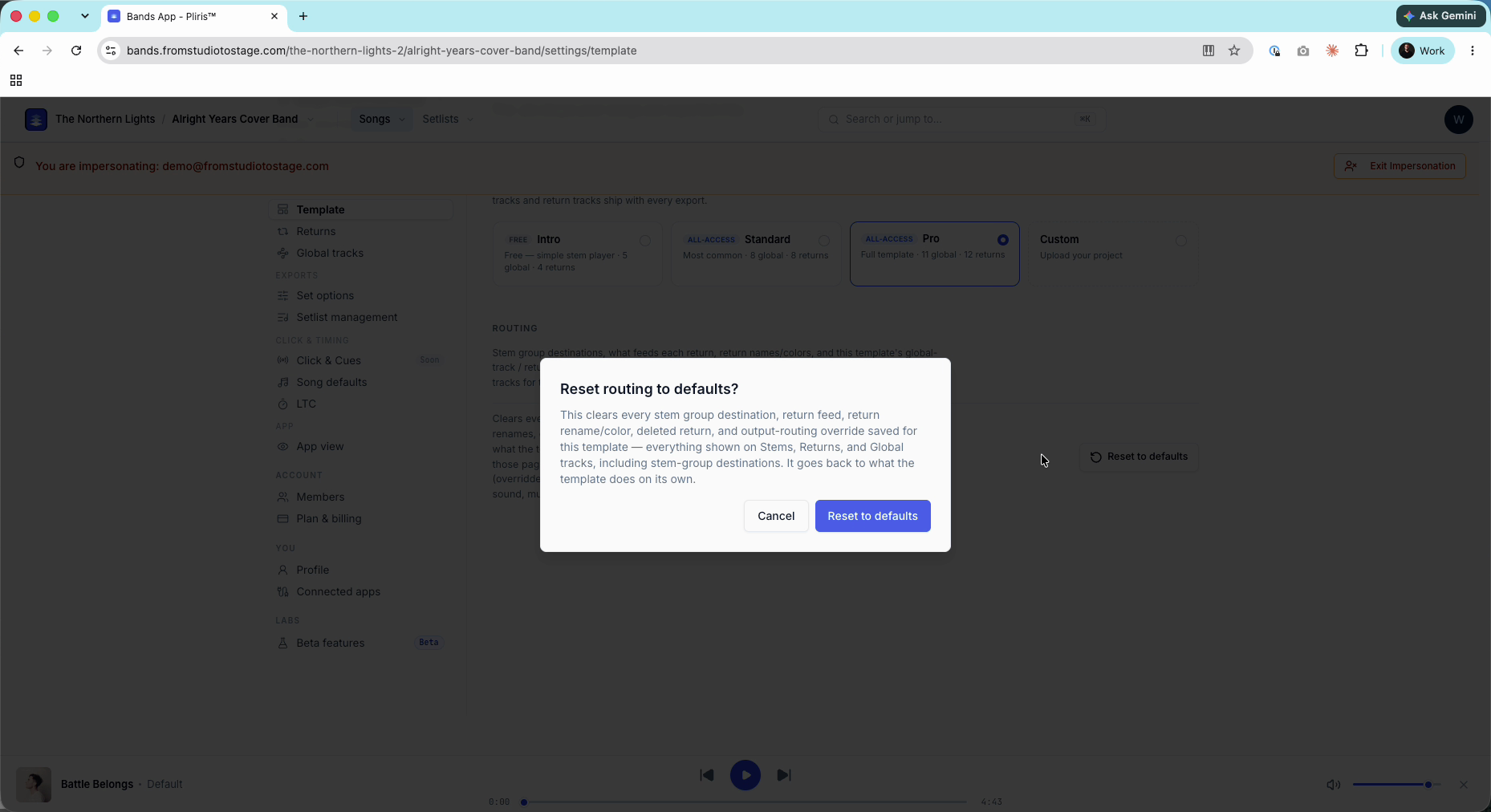Cancel the reset routing dialog

coord(776,516)
